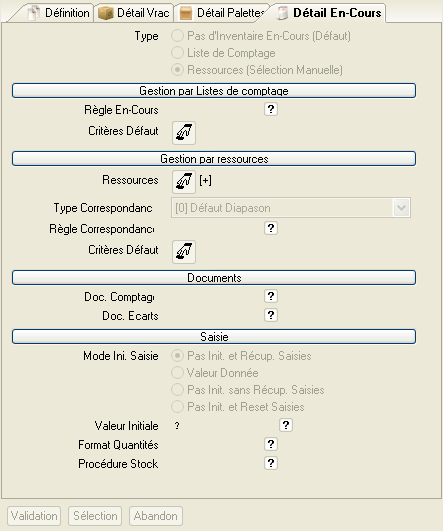Open the Critères Défaut selector under Listes de comptage

coord(184,133)
